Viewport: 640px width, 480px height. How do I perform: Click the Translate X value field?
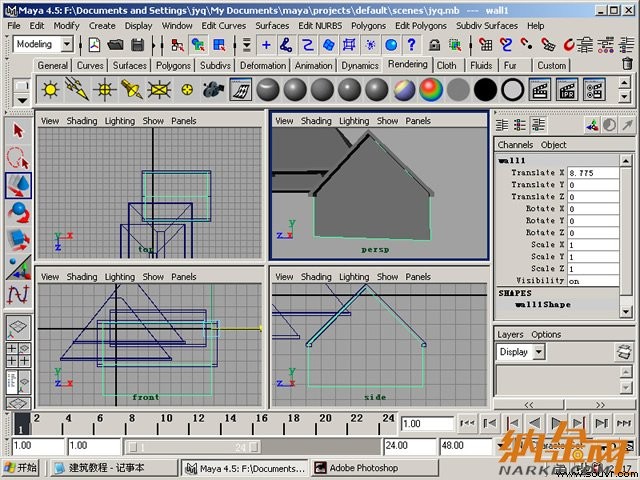tap(593, 173)
